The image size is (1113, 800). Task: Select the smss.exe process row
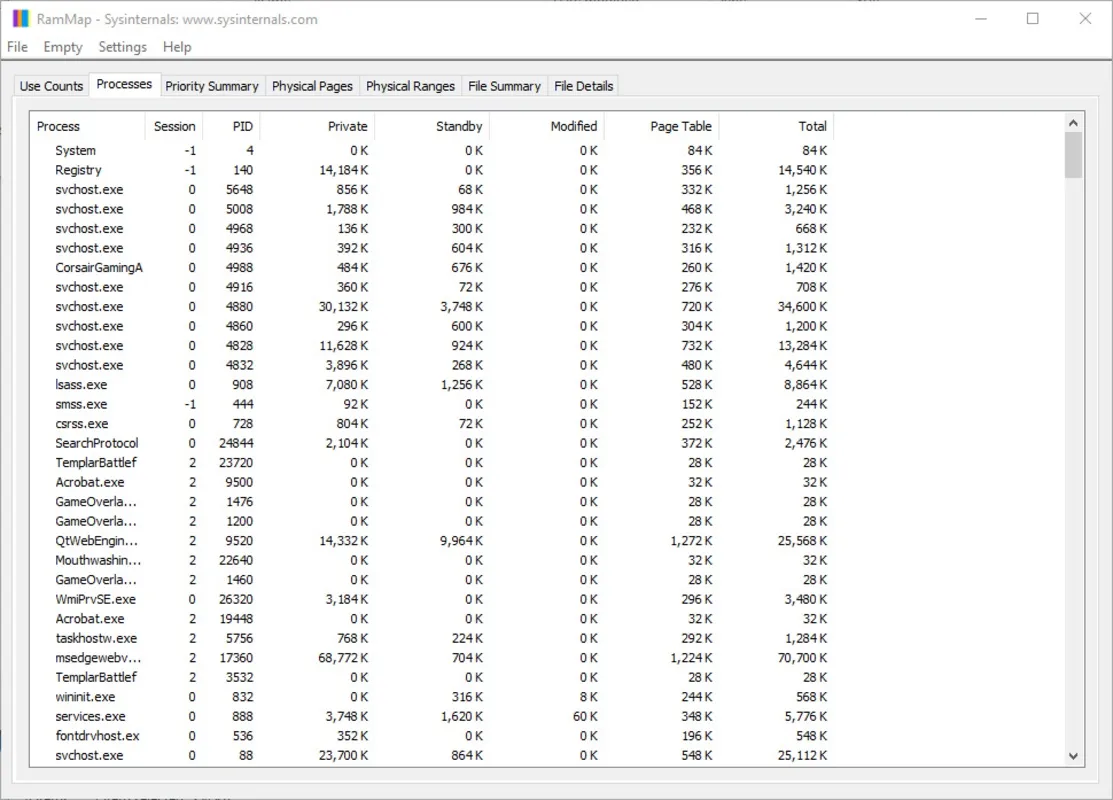click(432, 405)
